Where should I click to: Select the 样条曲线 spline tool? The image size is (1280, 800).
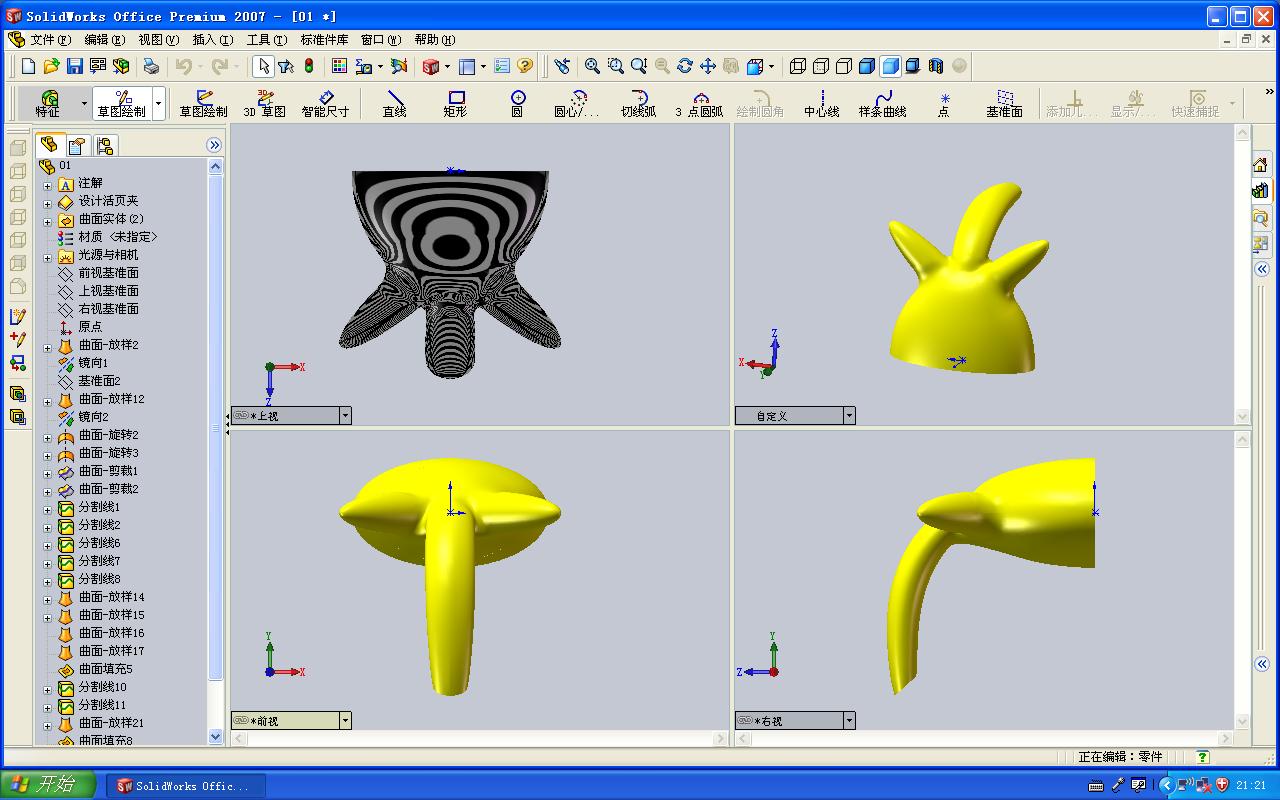[x=882, y=103]
